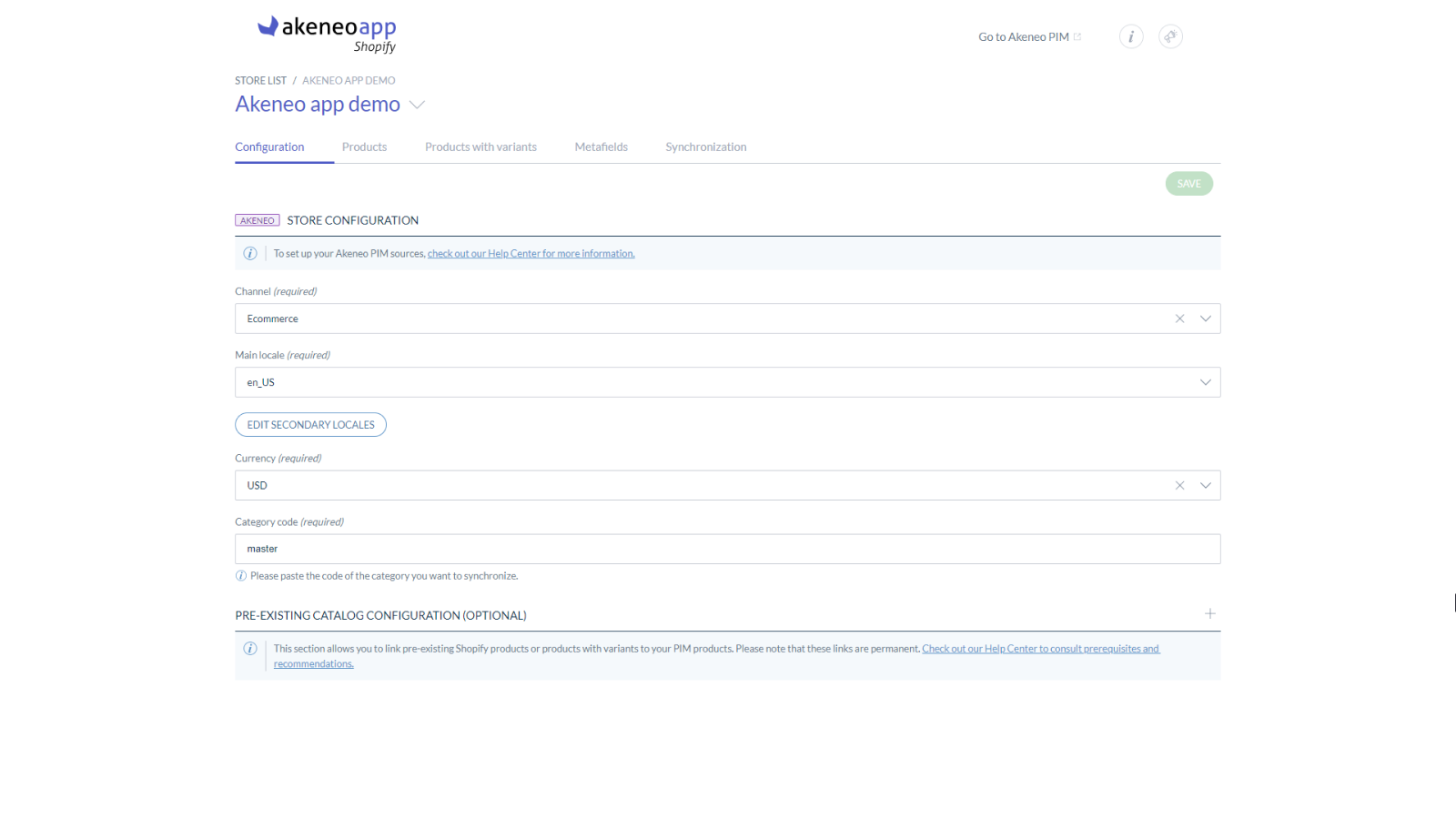Click the PRE-EXISTING CATALOG CONFIGURATION (OPTIONAL) heading
The image size is (1456, 819).
tap(380, 616)
